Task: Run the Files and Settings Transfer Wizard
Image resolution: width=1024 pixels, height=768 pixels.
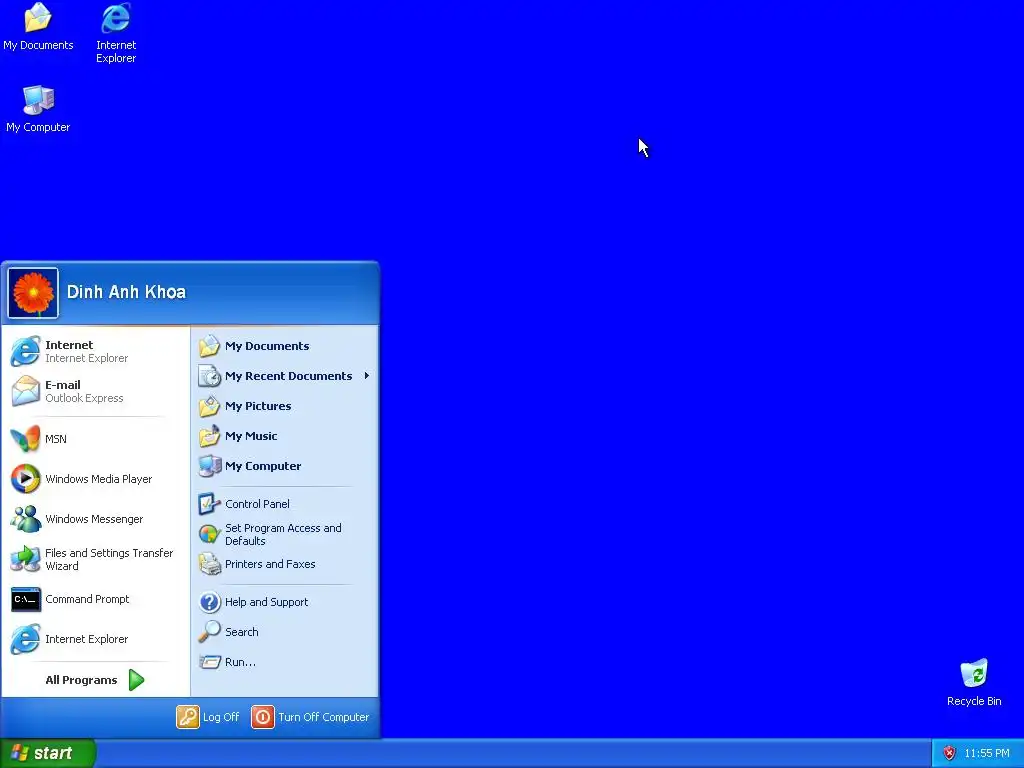Action: pyautogui.click(x=95, y=559)
